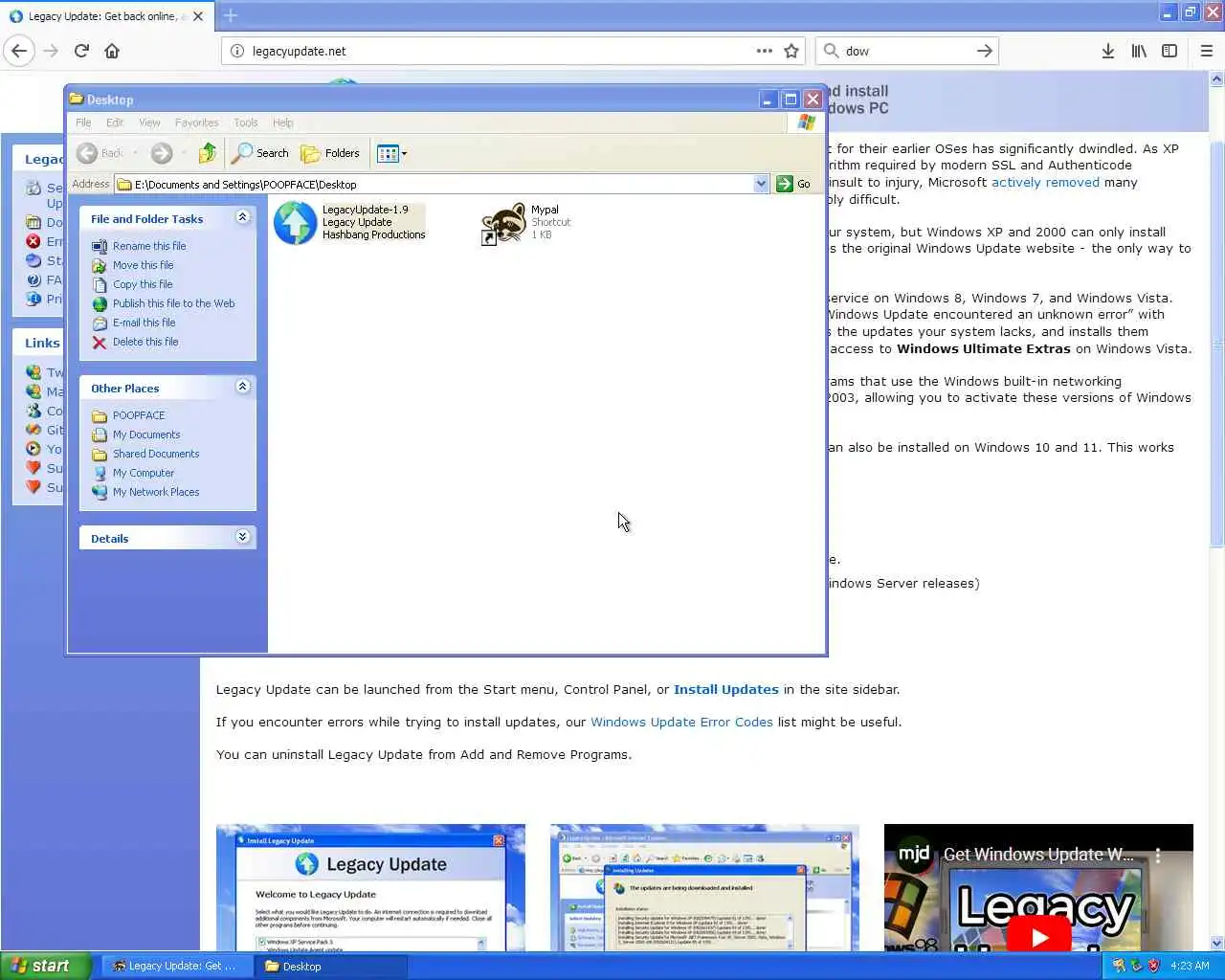1225x980 pixels.
Task: Select the Mypal shortcut raccoon icon
Action: [503, 223]
